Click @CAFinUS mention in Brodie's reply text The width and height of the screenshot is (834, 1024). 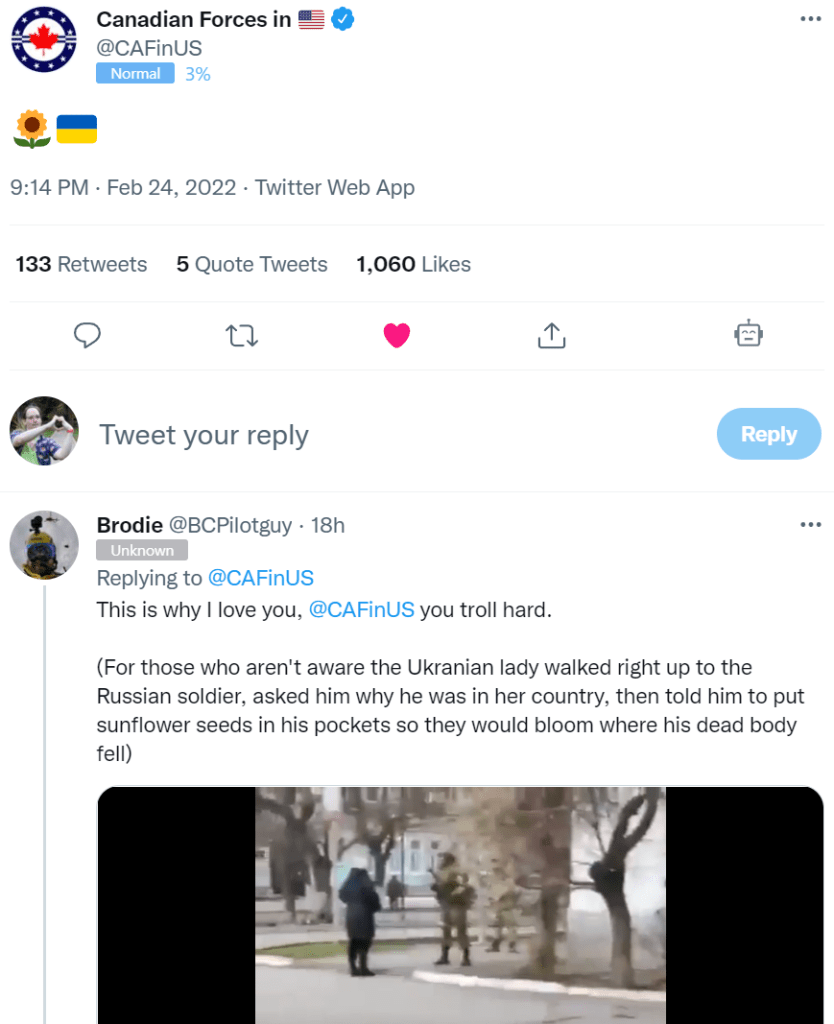coord(361,610)
